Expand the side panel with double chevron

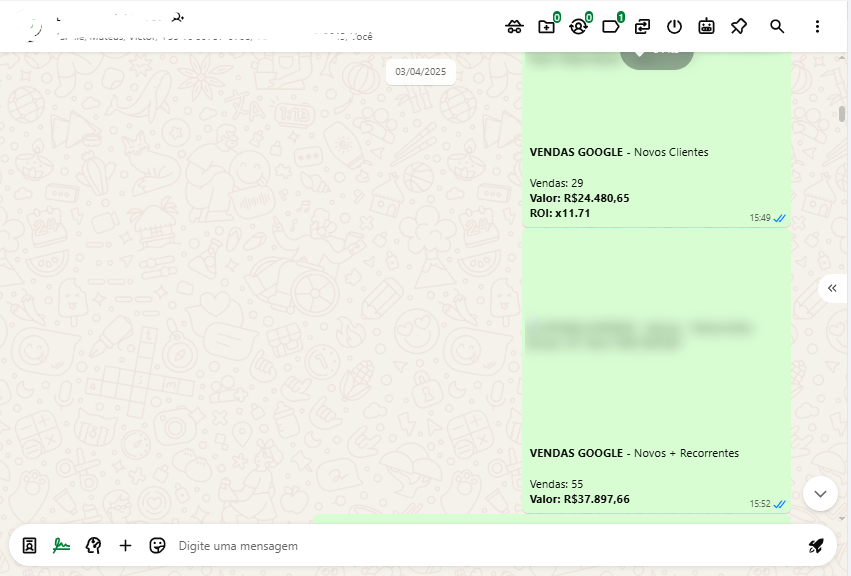832,288
